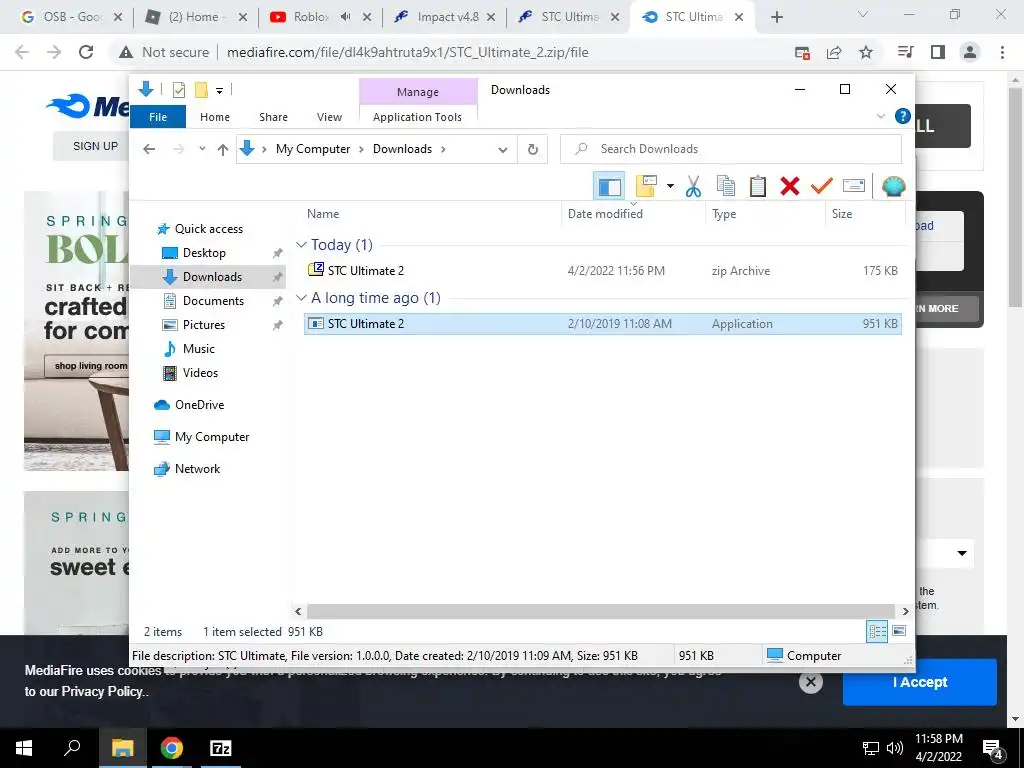Click the Manage contextual tab header
This screenshot has width=1024, height=768.
(x=418, y=92)
